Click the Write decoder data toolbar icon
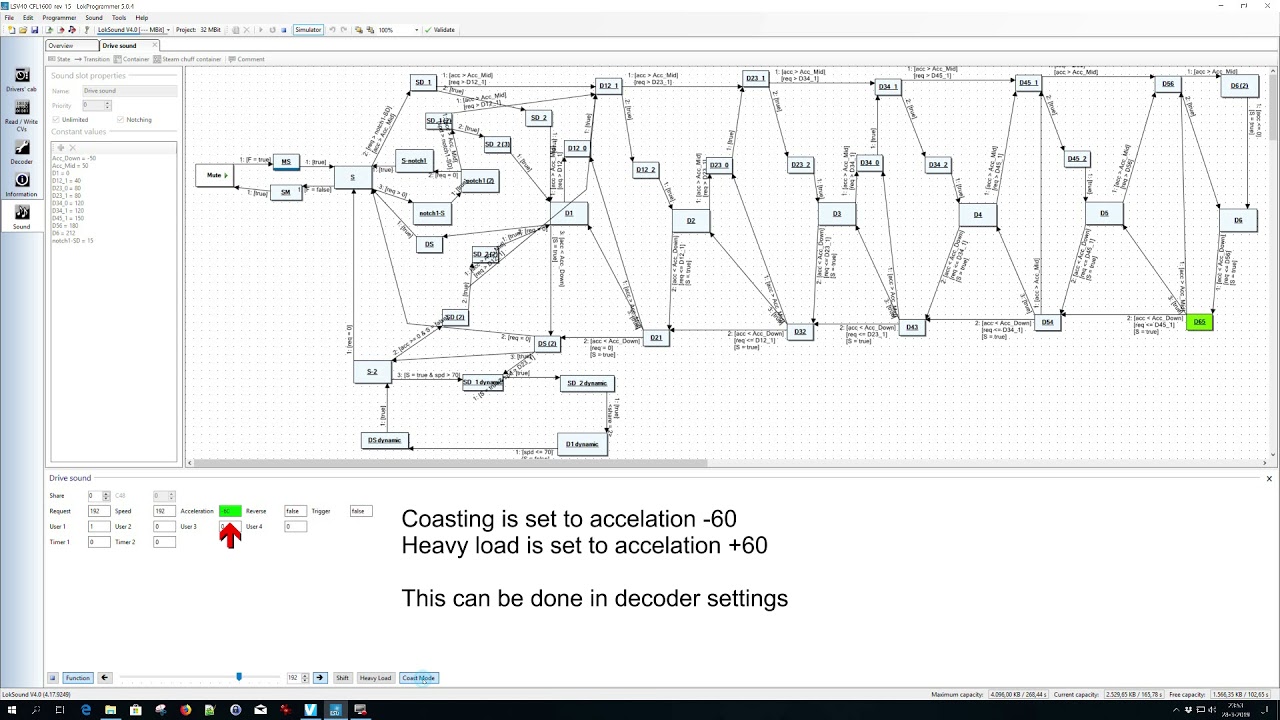Screen dimensions: 1280x720 [x=61, y=30]
